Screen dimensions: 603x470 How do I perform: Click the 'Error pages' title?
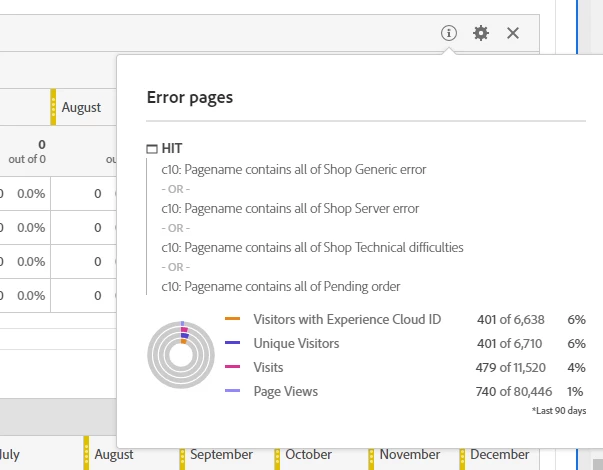point(190,98)
